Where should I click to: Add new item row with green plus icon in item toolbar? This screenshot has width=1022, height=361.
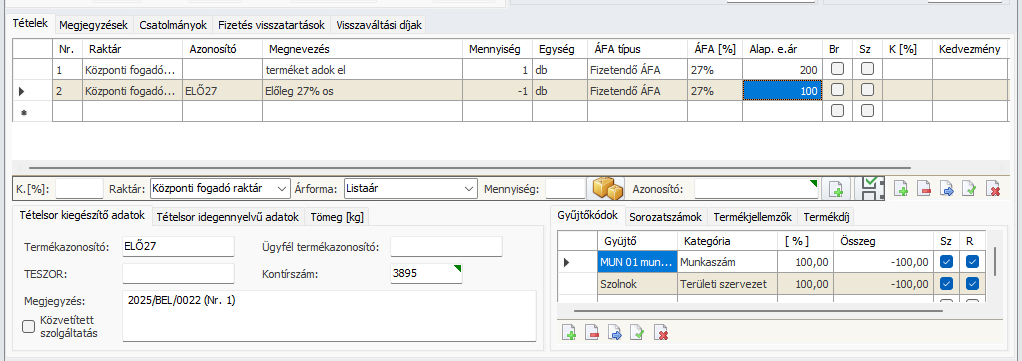pyautogui.click(x=902, y=190)
